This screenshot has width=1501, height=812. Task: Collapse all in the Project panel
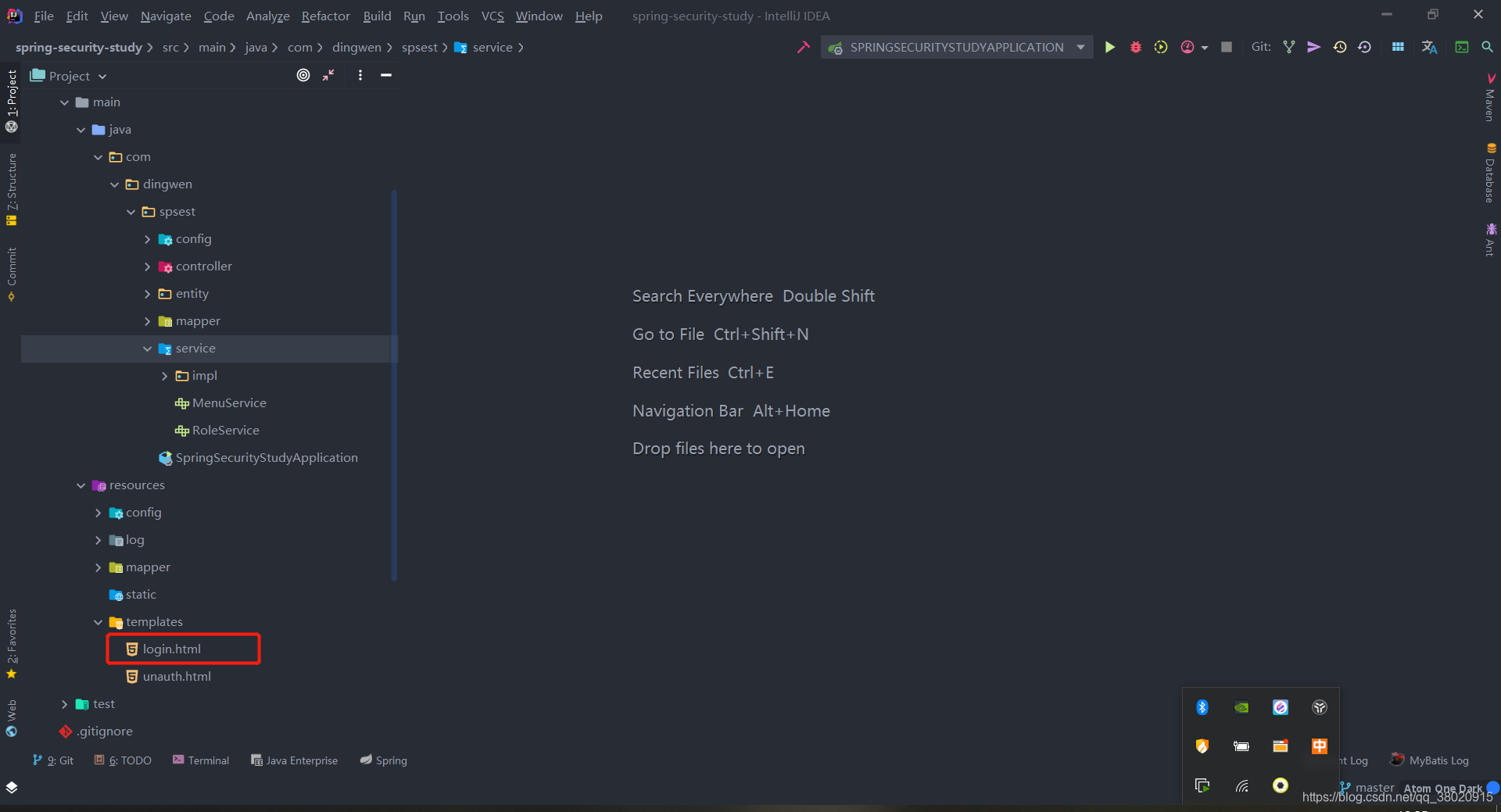pos(328,75)
